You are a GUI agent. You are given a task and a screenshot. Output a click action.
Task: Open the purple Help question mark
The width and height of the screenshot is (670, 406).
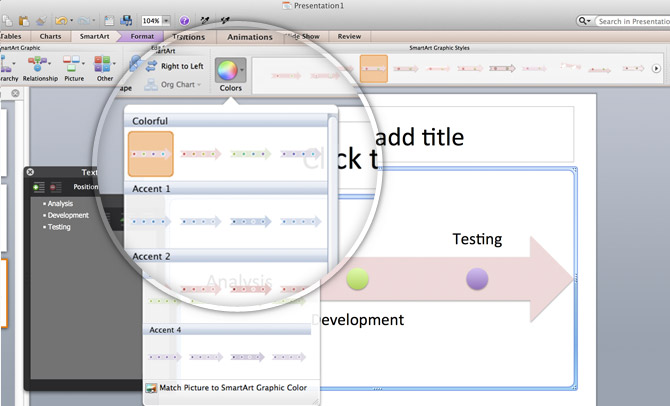(184, 21)
